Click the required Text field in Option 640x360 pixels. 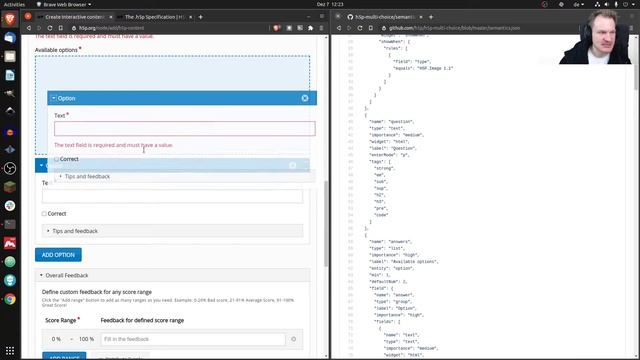[184, 129]
